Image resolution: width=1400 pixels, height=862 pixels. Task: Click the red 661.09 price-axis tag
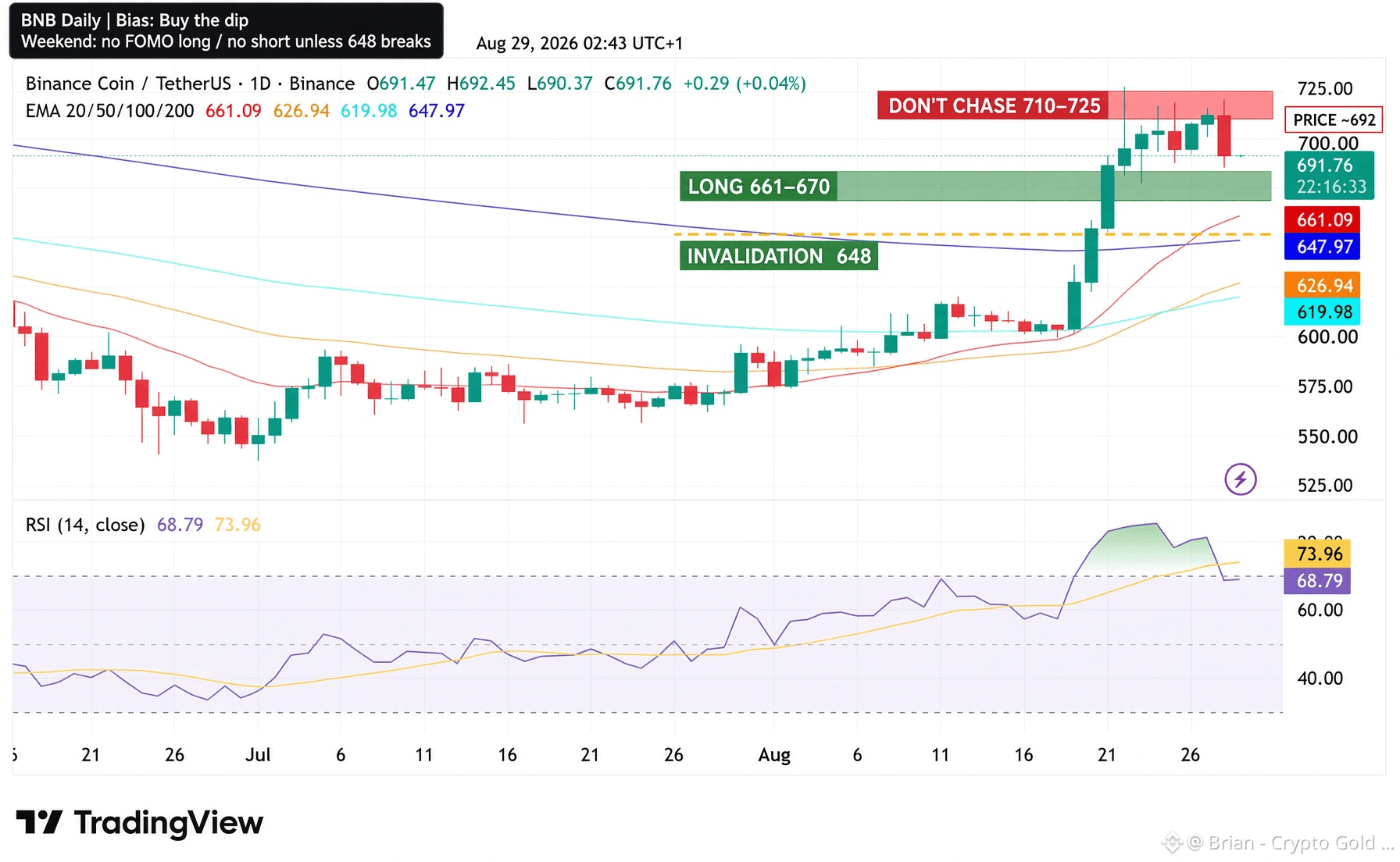pyautogui.click(x=1323, y=220)
